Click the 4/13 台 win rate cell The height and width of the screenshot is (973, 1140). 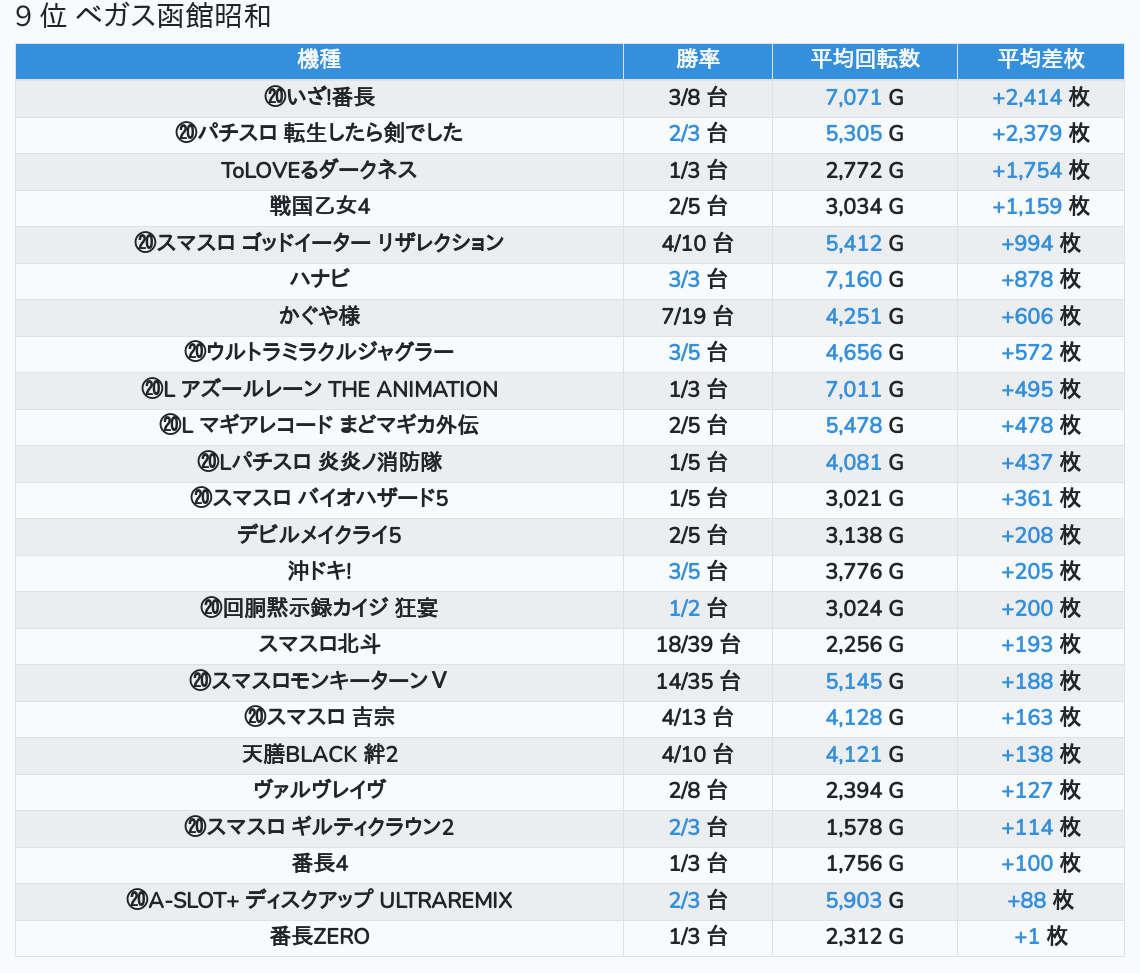[x=697, y=718]
